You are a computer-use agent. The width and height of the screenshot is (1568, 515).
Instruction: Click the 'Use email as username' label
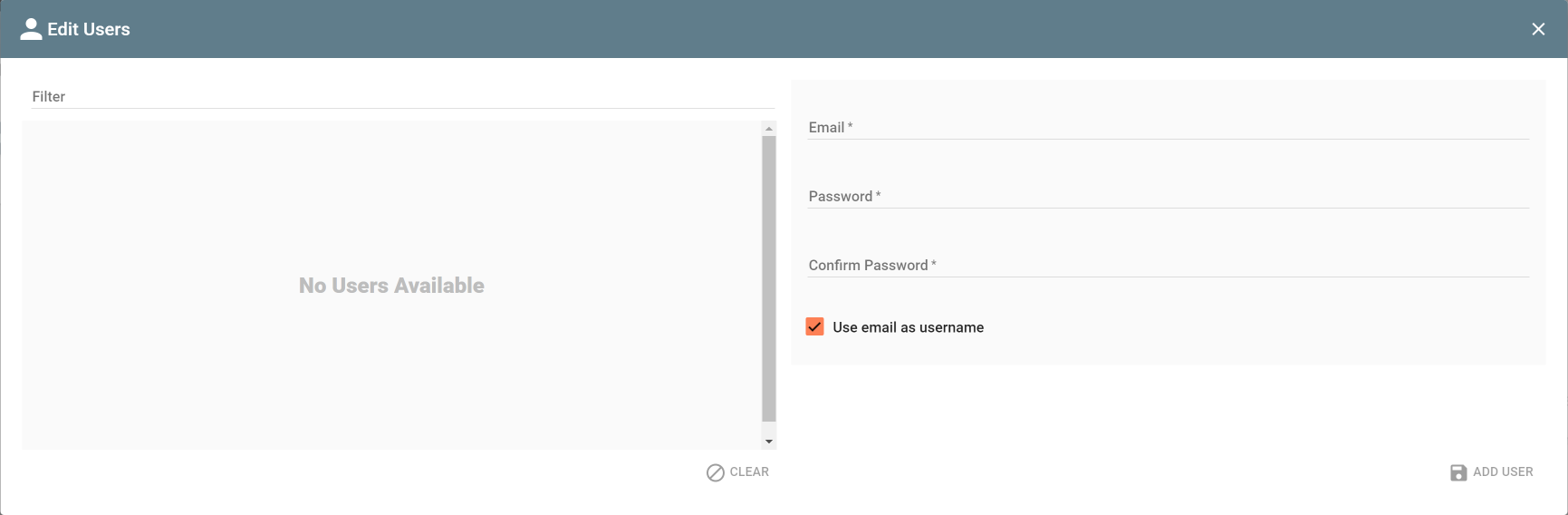(908, 327)
